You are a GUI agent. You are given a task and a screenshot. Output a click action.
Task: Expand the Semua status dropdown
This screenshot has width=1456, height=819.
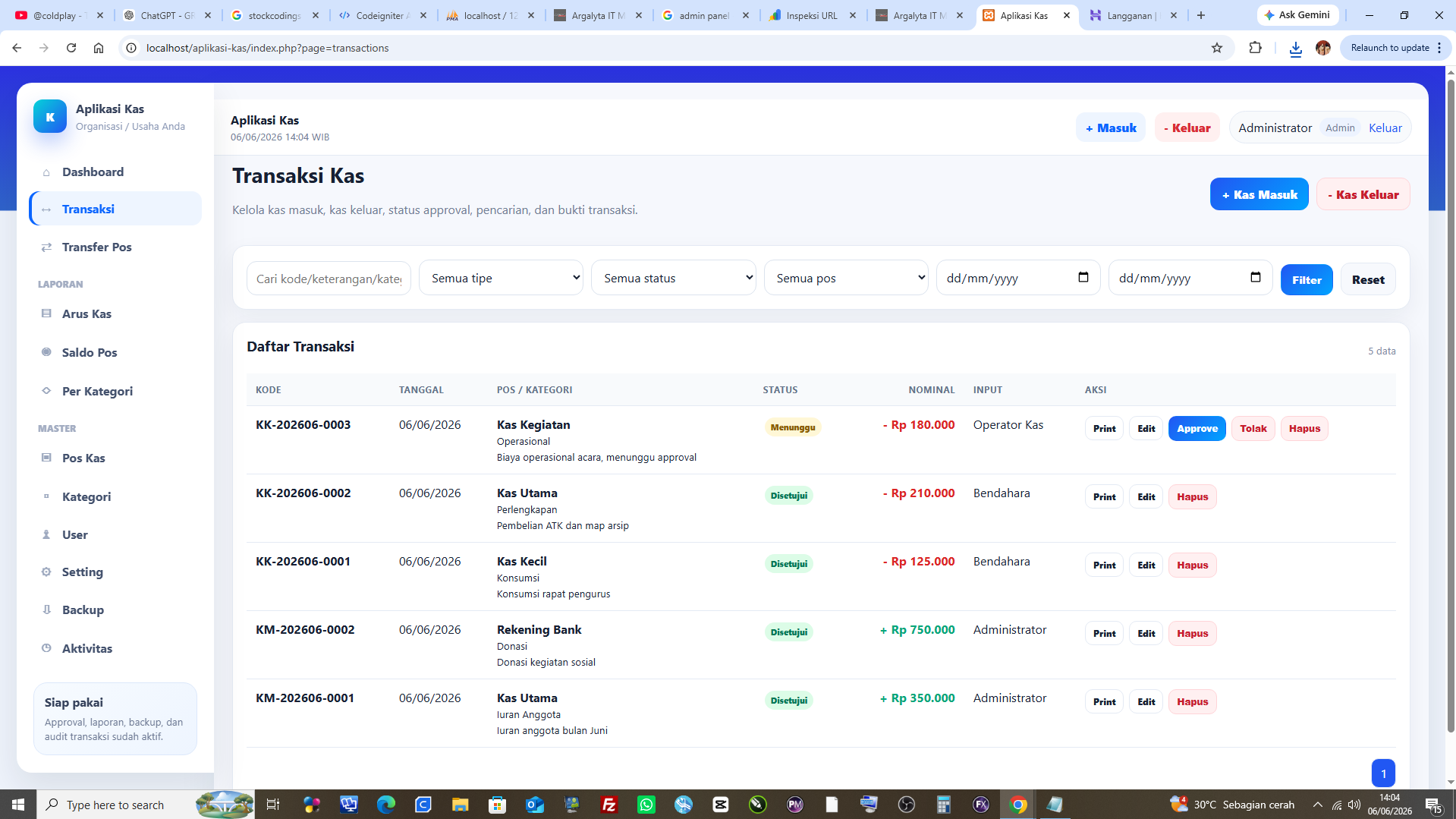pos(673,278)
